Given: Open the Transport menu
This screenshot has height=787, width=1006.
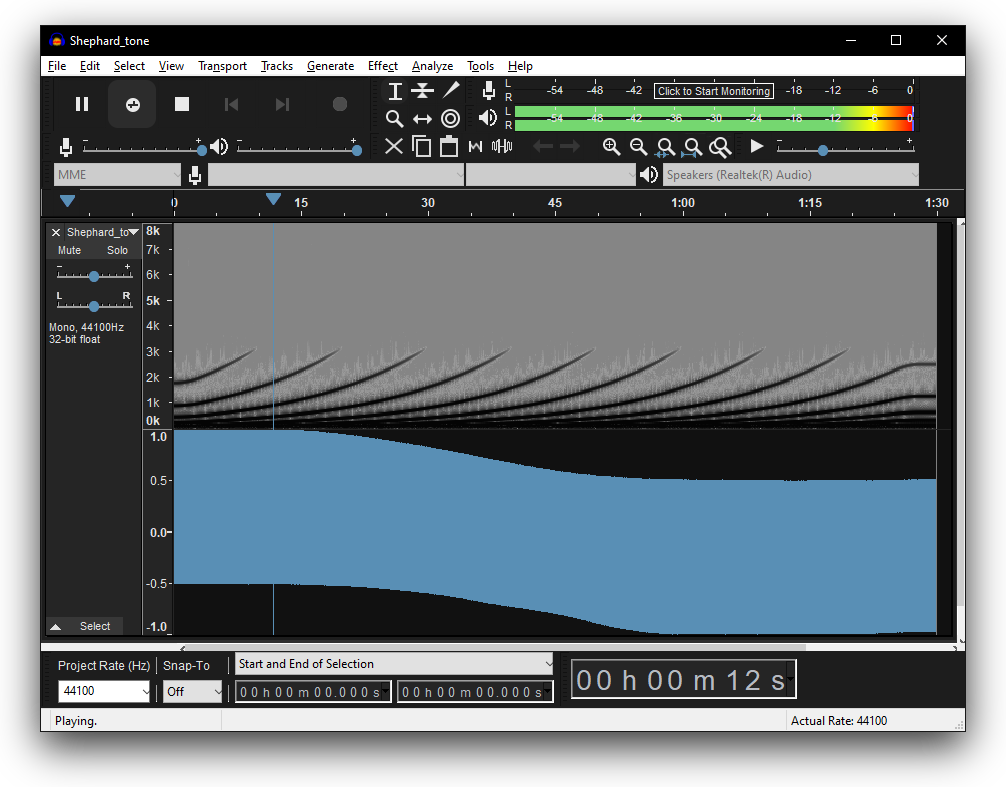Looking at the screenshot, I should tap(222, 66).
